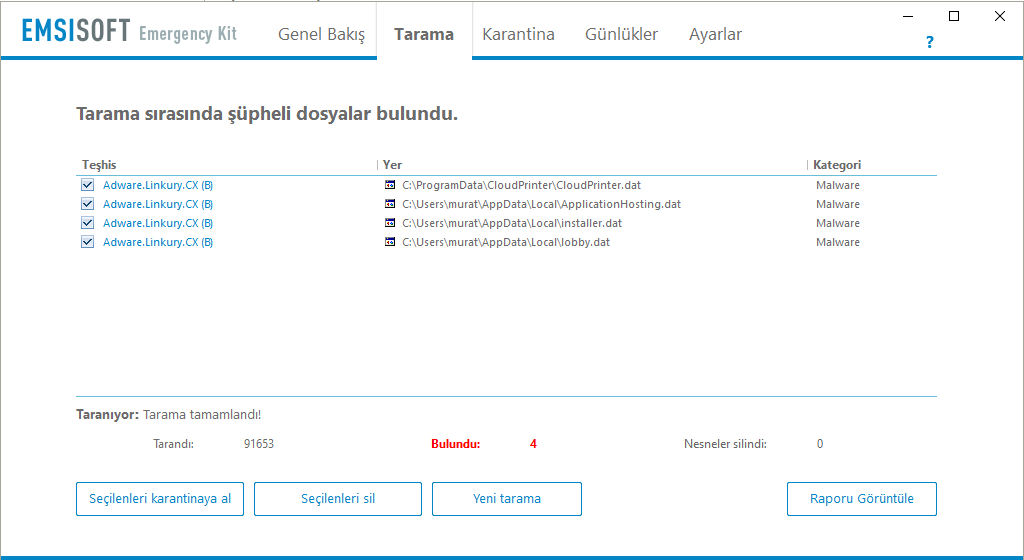Open Adware.Linkury.CX (B) link for CloudPrinter.dat

pyautogui.click(x=158, y=185)
